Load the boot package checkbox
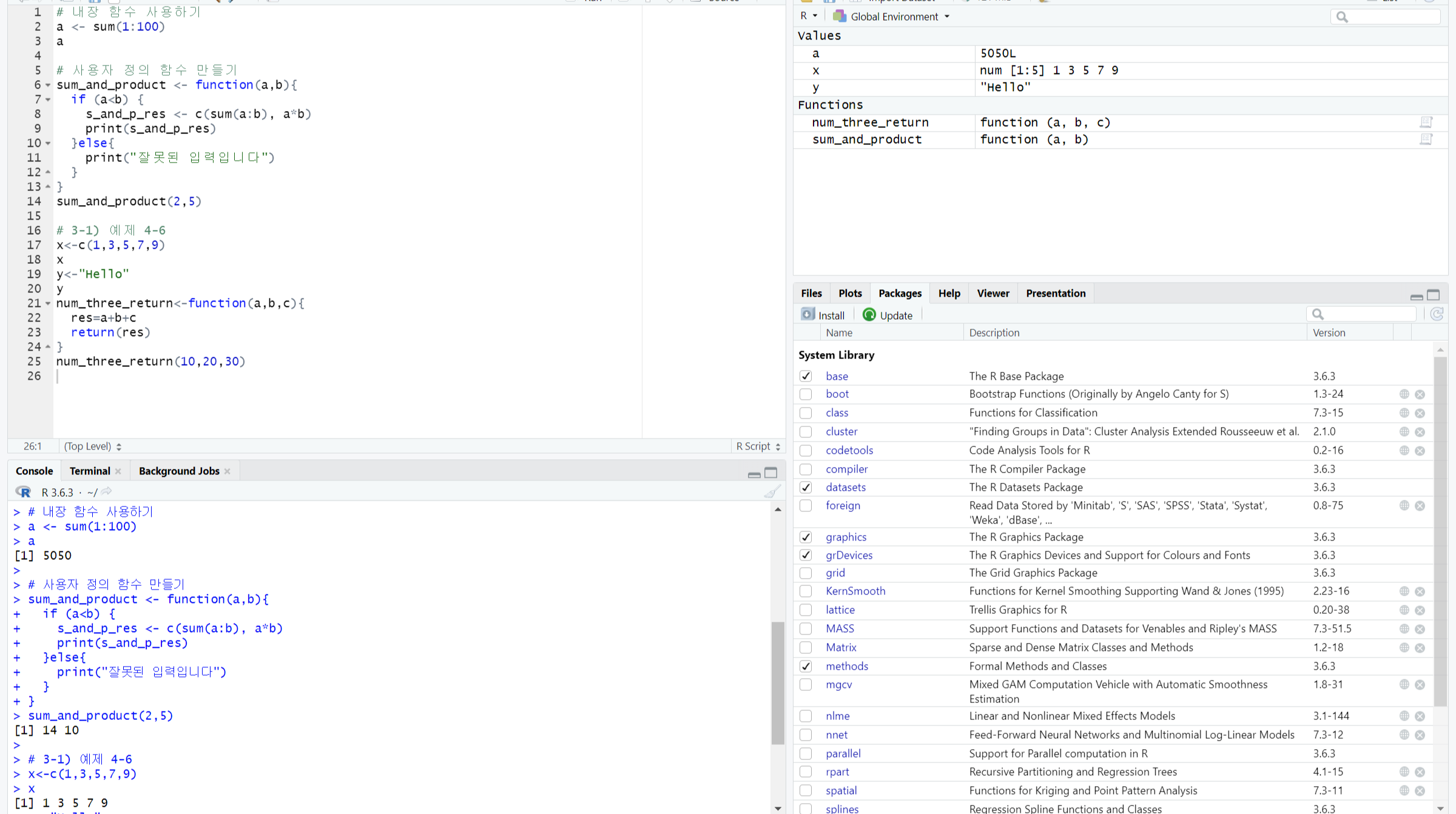Screen dimensions: 1456x814 806,394
